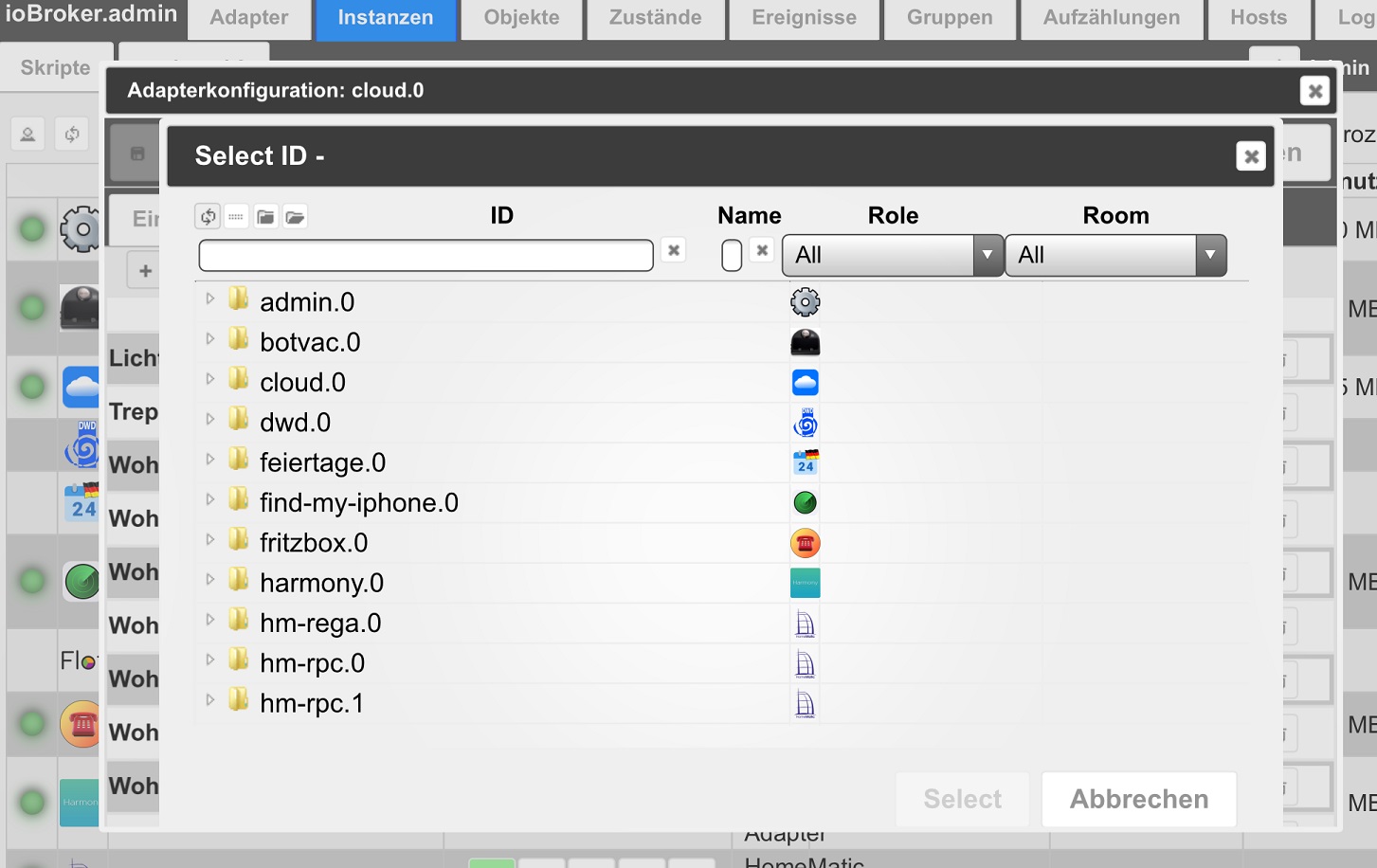Click the hm-rega.0 HomeMatic icon
Image resolution: width=1377 pixels, height=868 pixels.
(x=805, y=624)
